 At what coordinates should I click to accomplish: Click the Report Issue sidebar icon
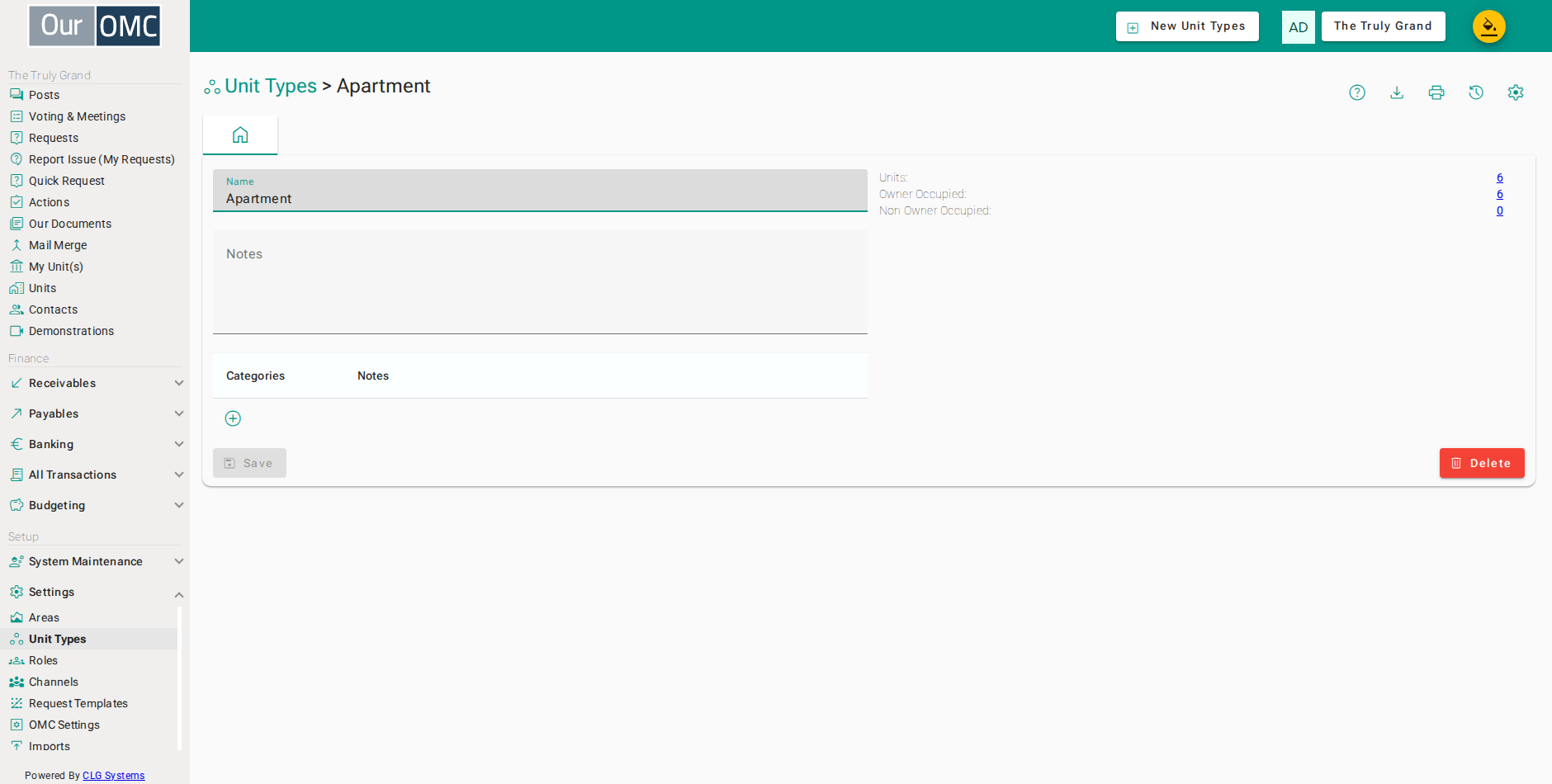pyautogui.click(x=17, y=159)
